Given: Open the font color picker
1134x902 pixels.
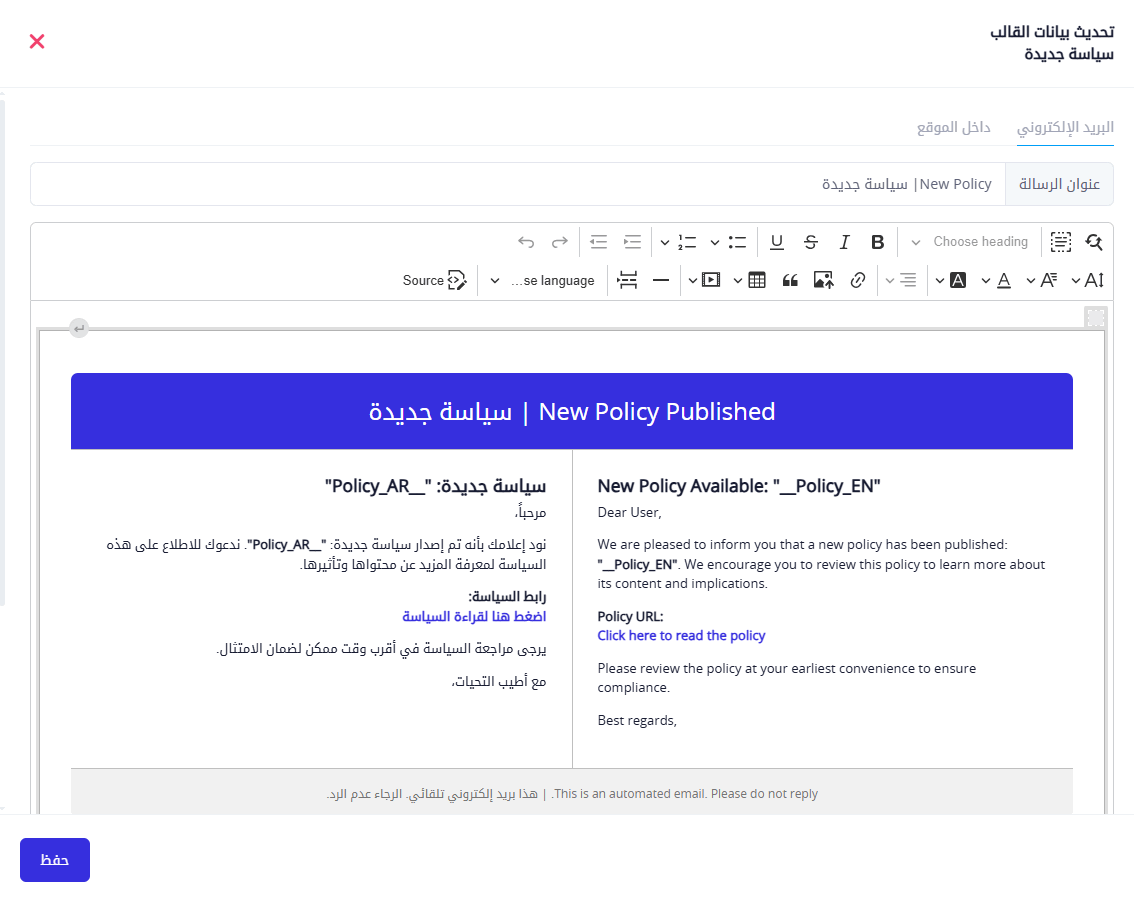Looking at the screenshot, I should coord(1004,281).
